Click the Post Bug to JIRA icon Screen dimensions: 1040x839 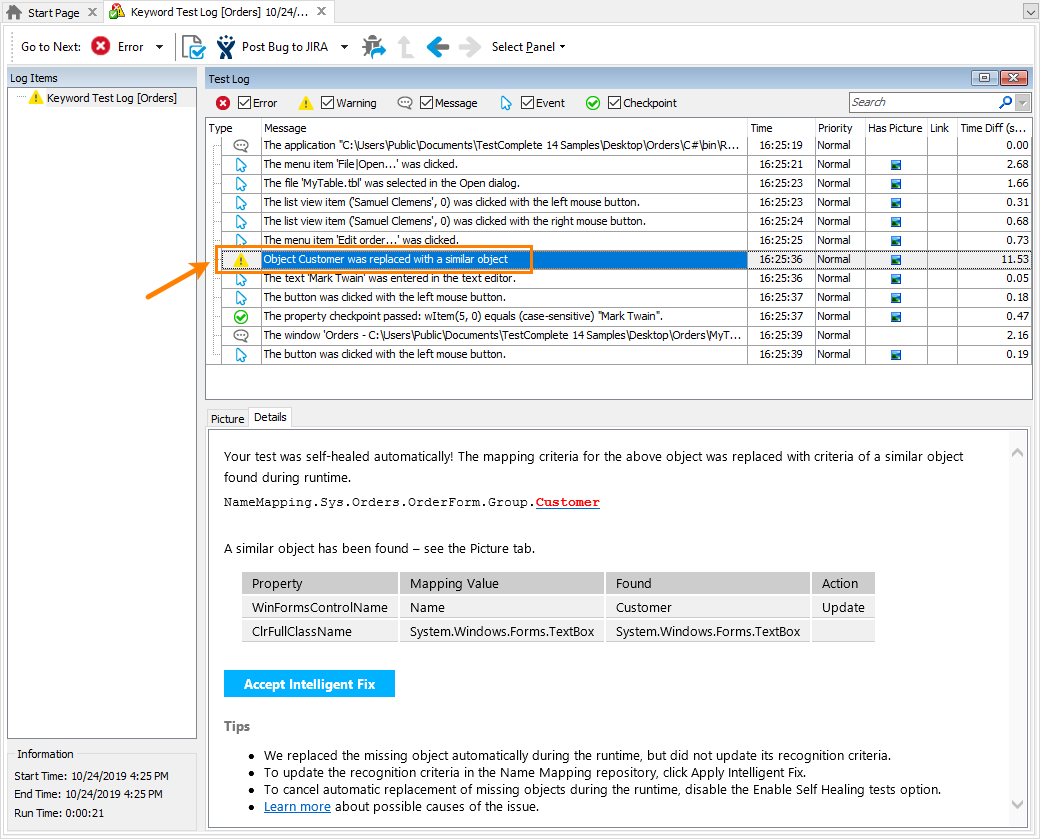pos(225,46)
